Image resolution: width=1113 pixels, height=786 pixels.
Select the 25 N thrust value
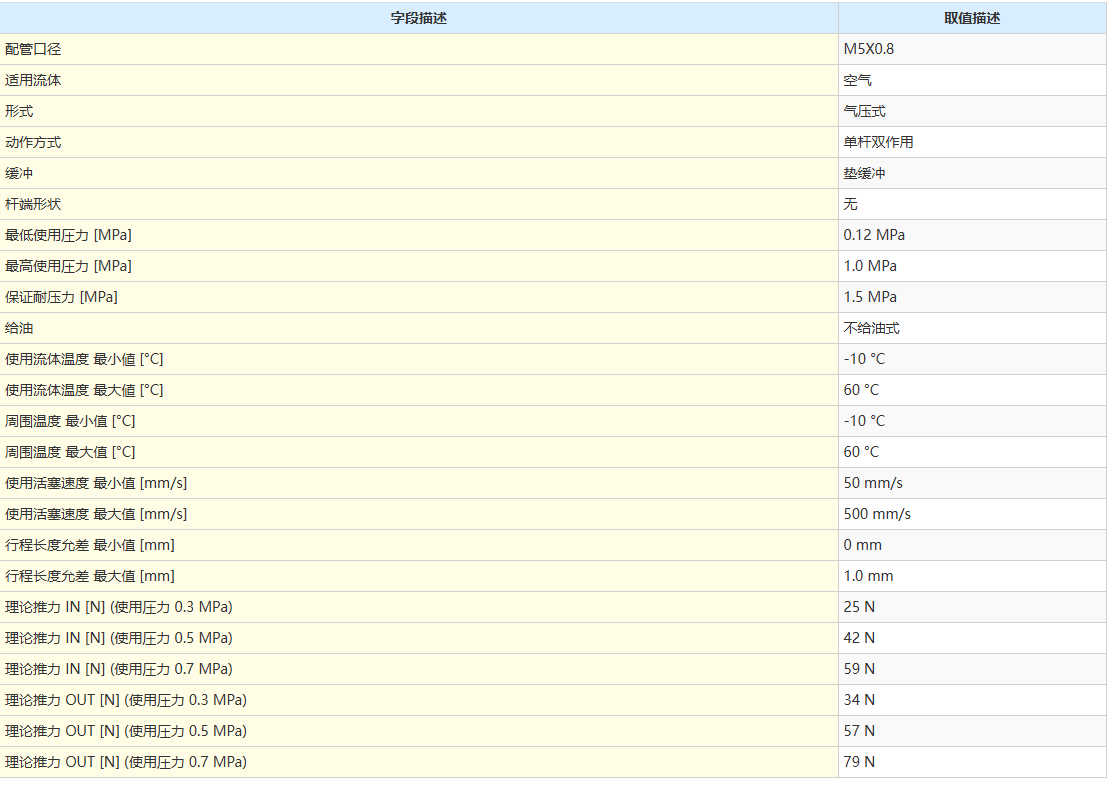coord(859,607)
